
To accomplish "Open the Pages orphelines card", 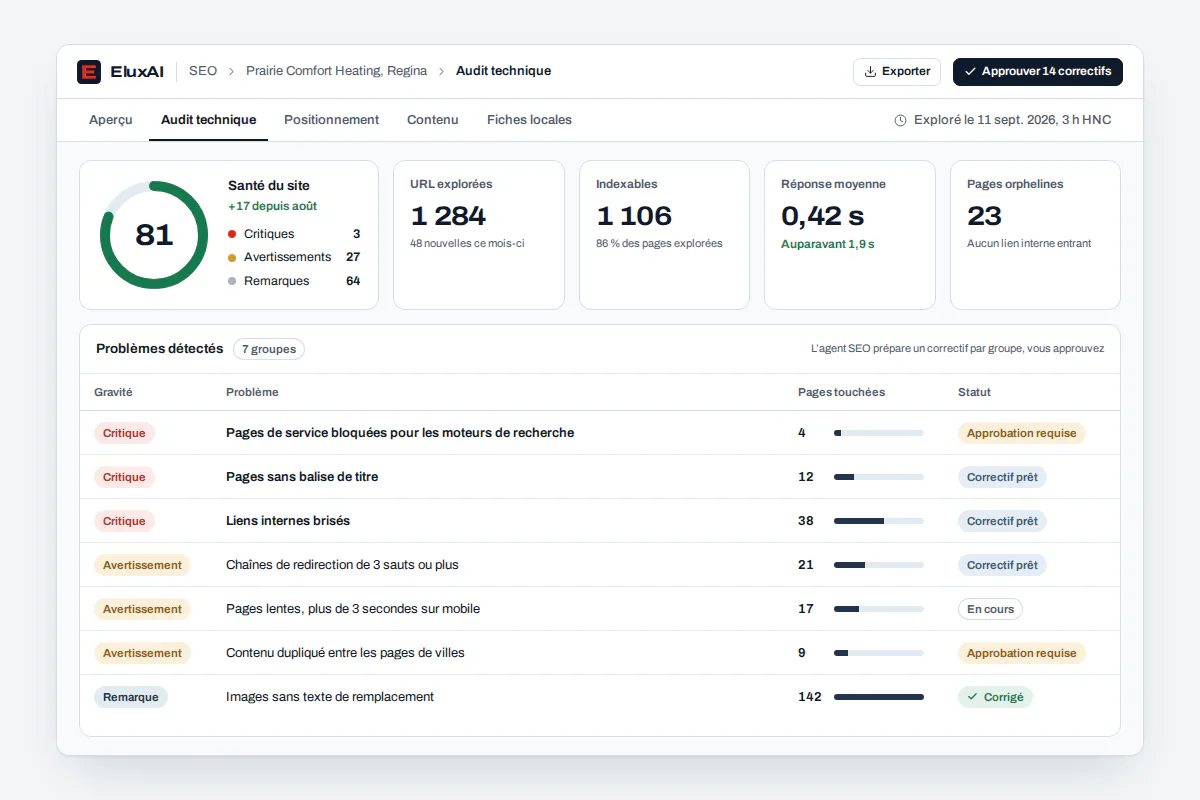I will 1035,235.
